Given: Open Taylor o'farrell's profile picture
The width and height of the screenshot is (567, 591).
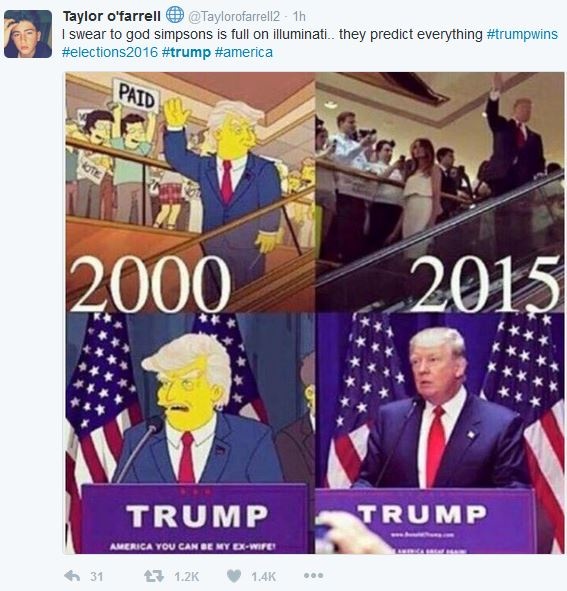Looking at the screenshot, I should tap(28, 34).
